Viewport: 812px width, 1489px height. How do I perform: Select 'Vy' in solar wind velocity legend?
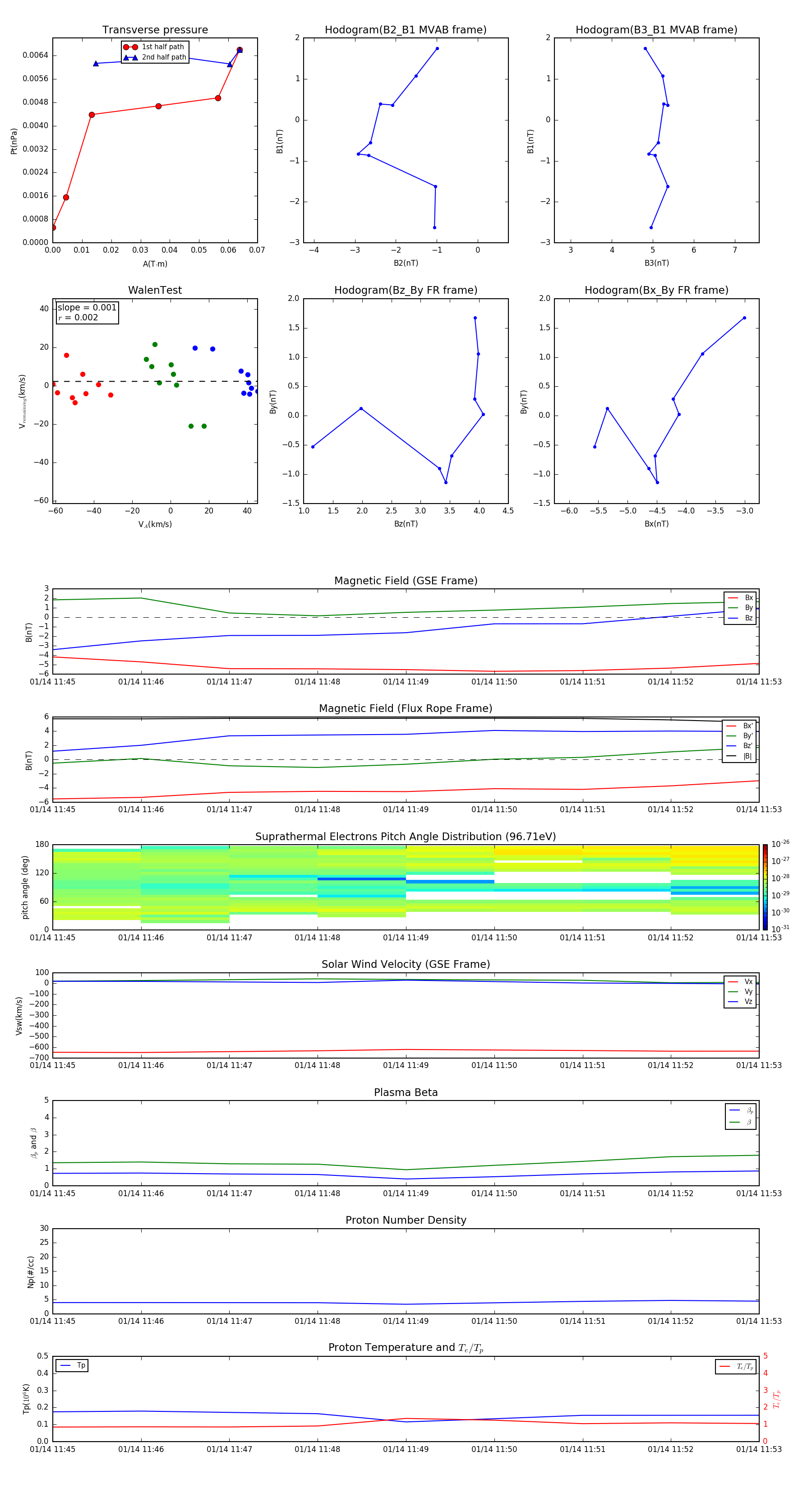(740, 991)
